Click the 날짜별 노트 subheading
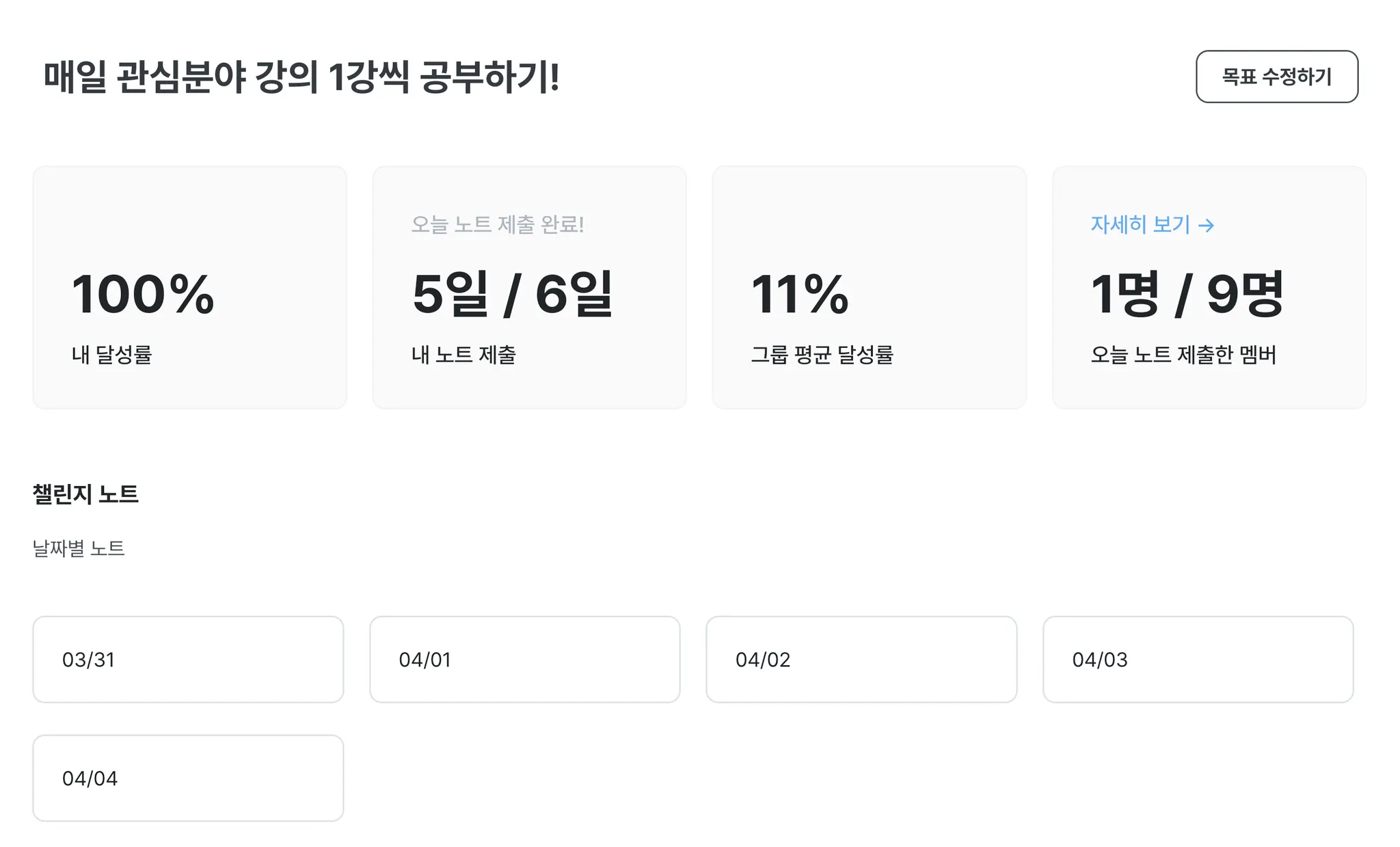The width and height of the screenshot is (1400, 847). click(79, 548)
